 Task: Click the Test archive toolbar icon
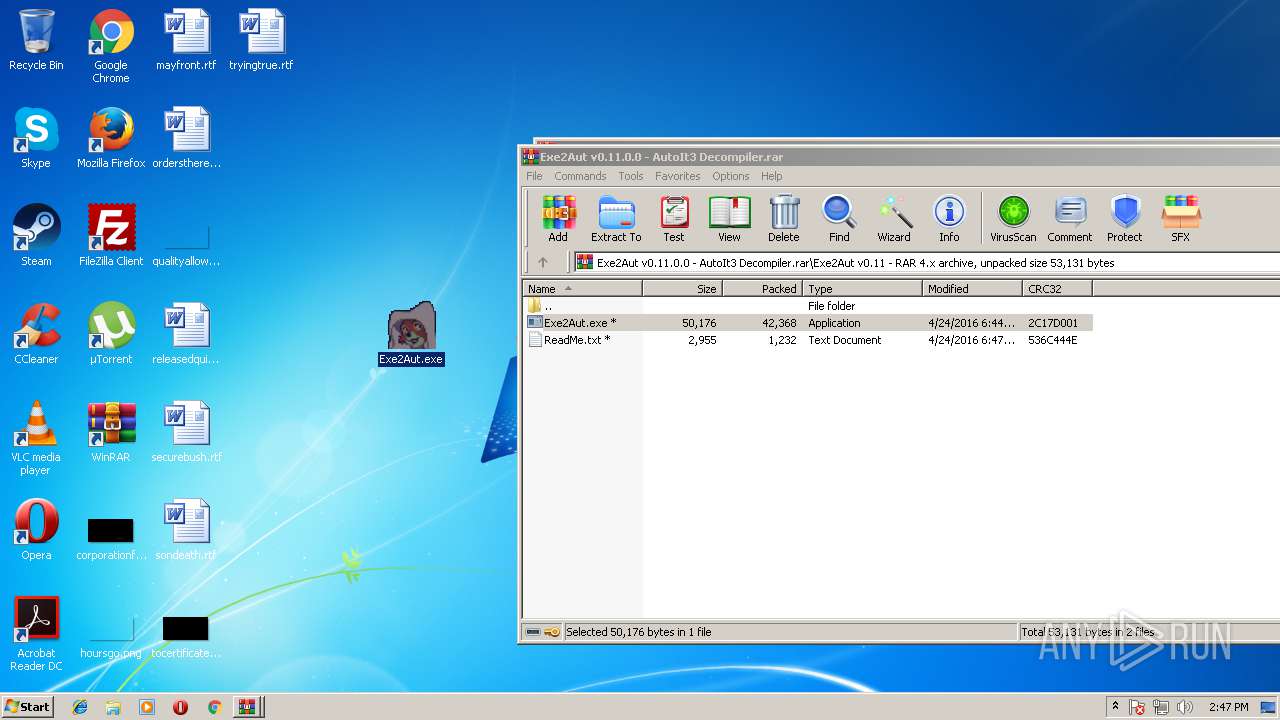click(x=674, y=219)
